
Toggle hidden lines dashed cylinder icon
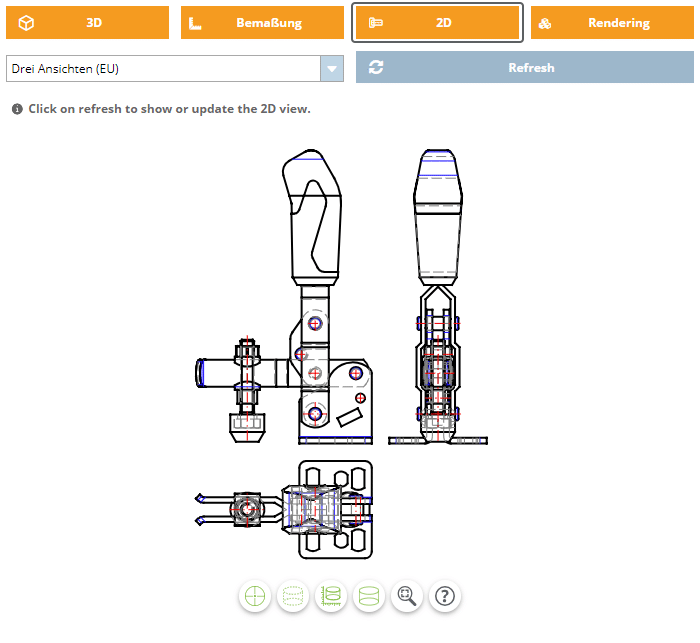(x=293, y=596)
